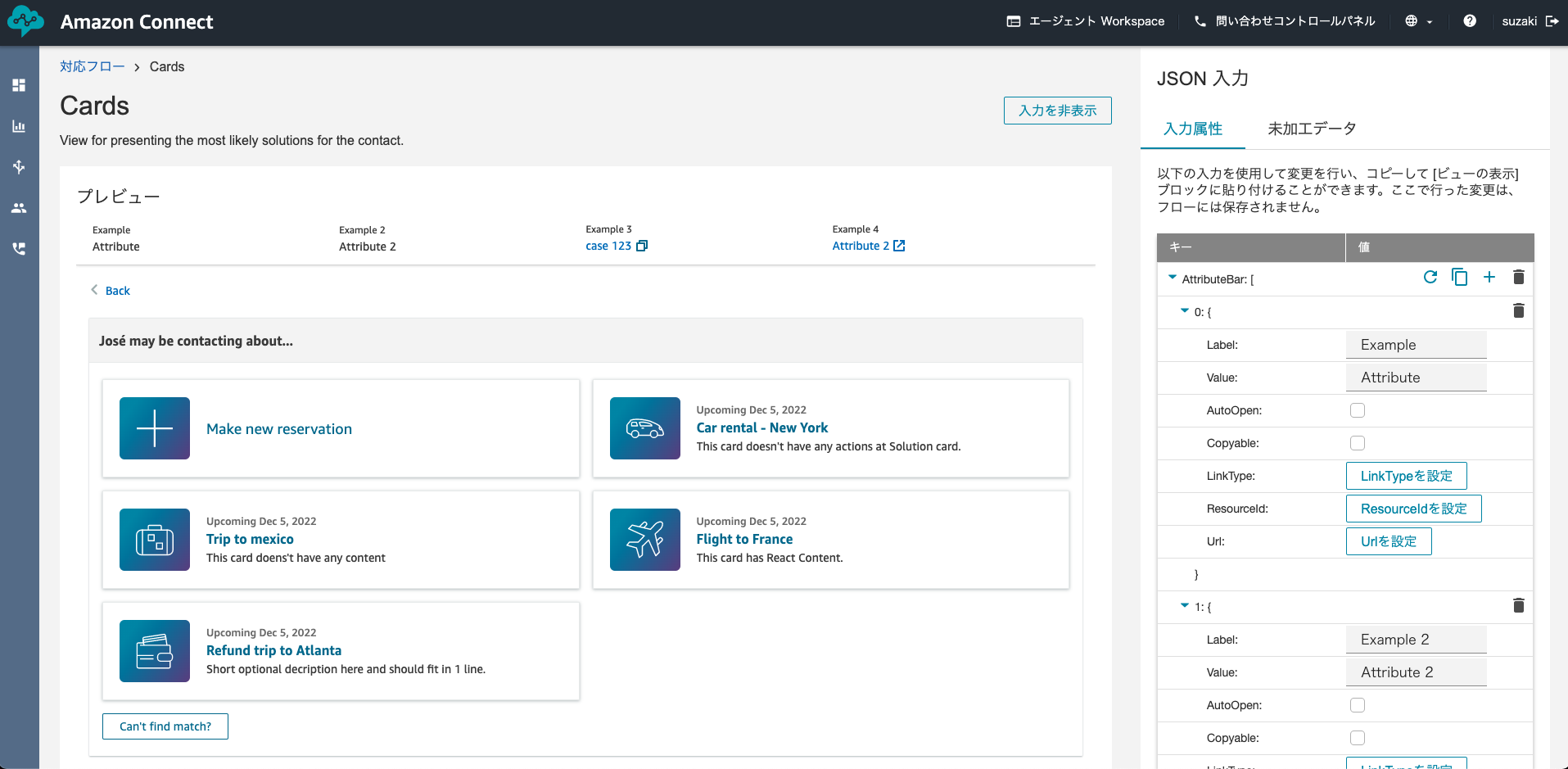Screen dimensions: 1568x769
Task: Select the metrics and analytics sidebar icon
Action: point(18,126)
